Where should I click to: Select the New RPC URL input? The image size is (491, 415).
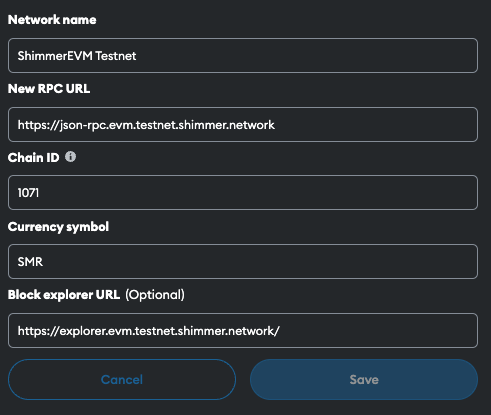click(x=243, y=124)
